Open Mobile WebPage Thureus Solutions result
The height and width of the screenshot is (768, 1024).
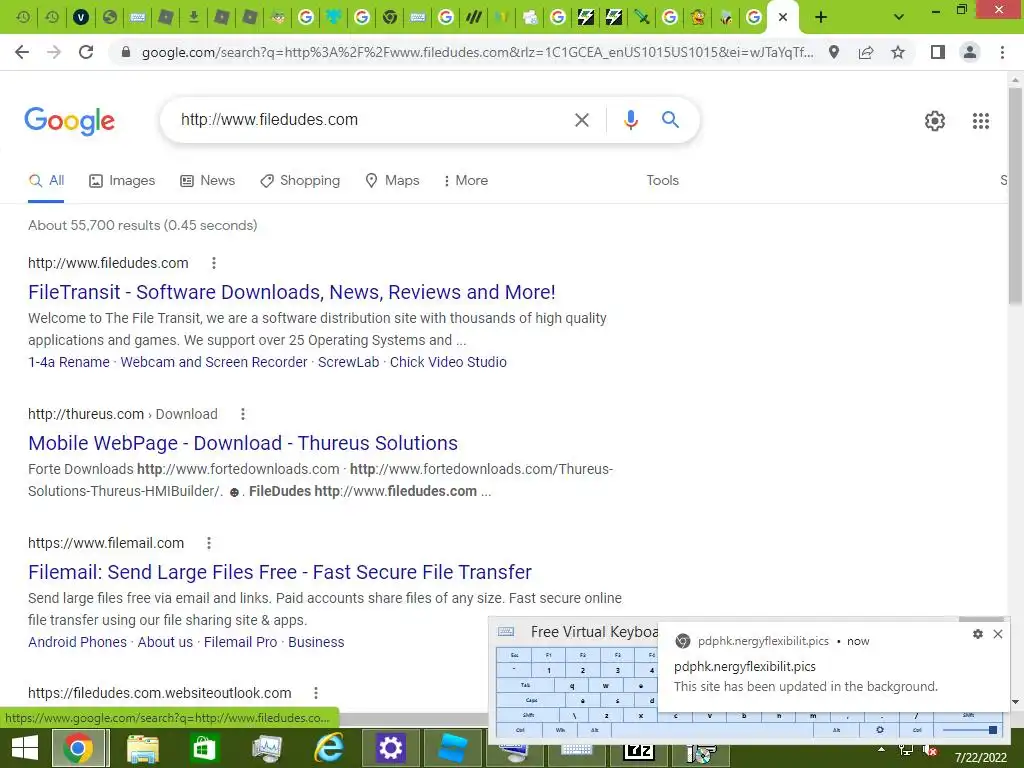243,443
